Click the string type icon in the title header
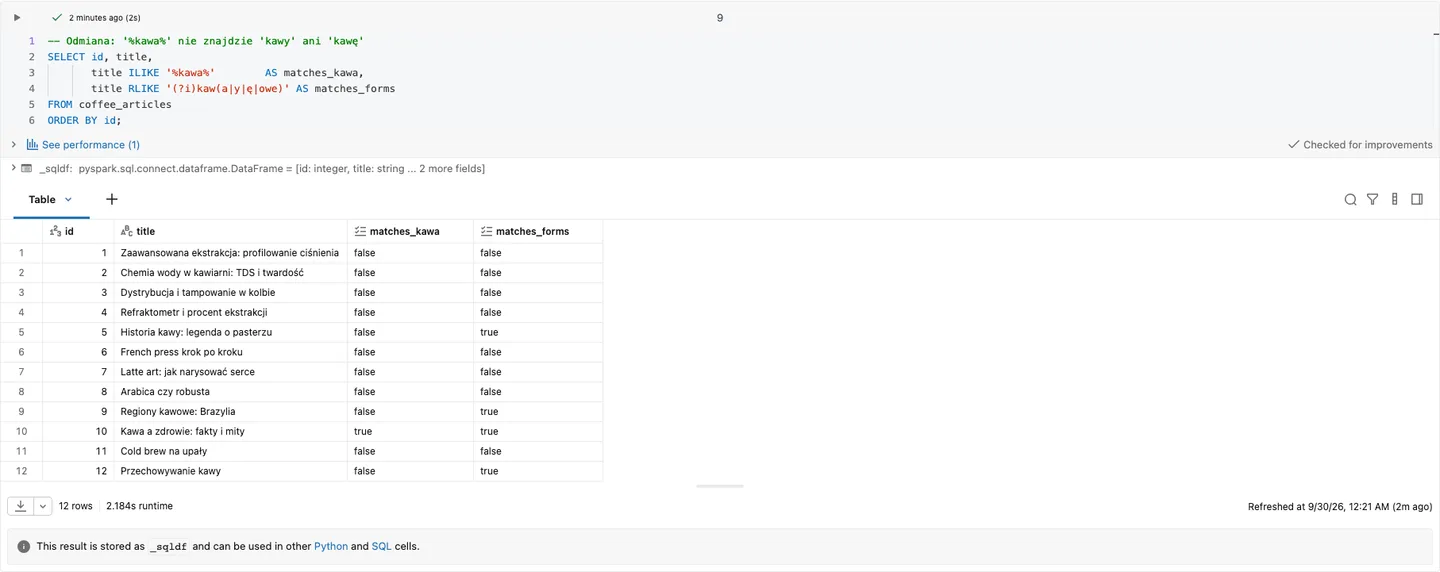Image resolution: width=1440 pixels, height=572 pixels. tap(127, 231)
